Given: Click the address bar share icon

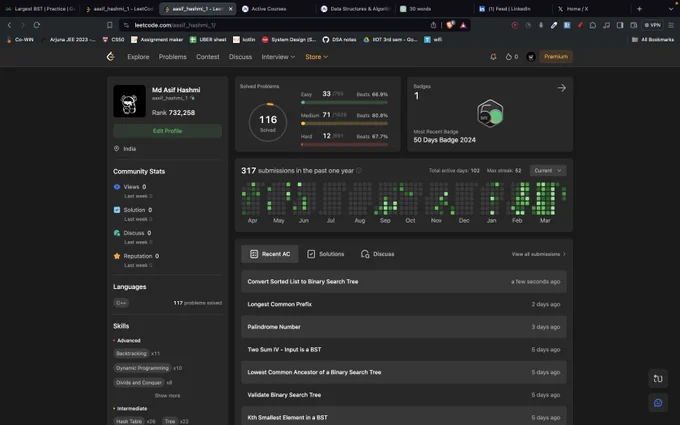Looking at the screenshot, I should (x=433, y=25).
